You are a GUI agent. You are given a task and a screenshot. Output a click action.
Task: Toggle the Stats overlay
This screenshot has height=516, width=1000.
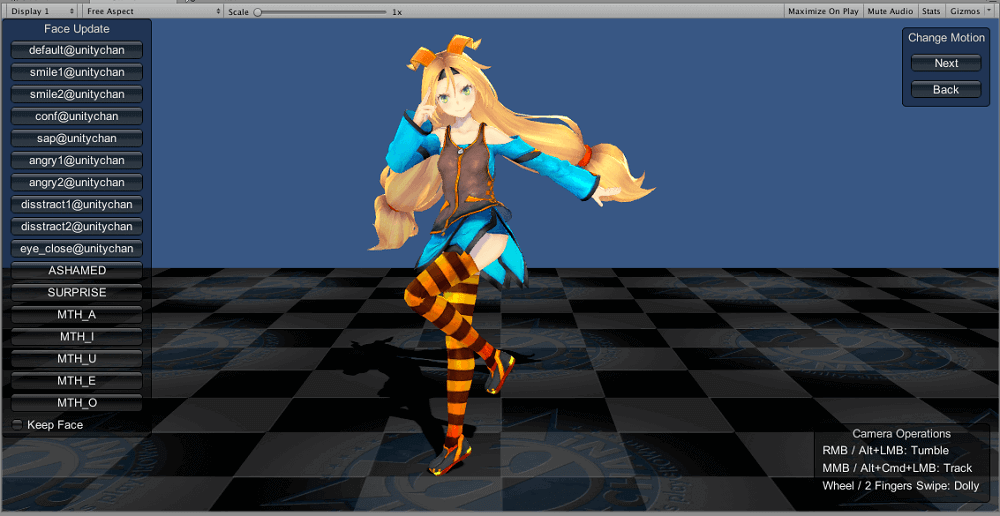(x=931, y=11)
